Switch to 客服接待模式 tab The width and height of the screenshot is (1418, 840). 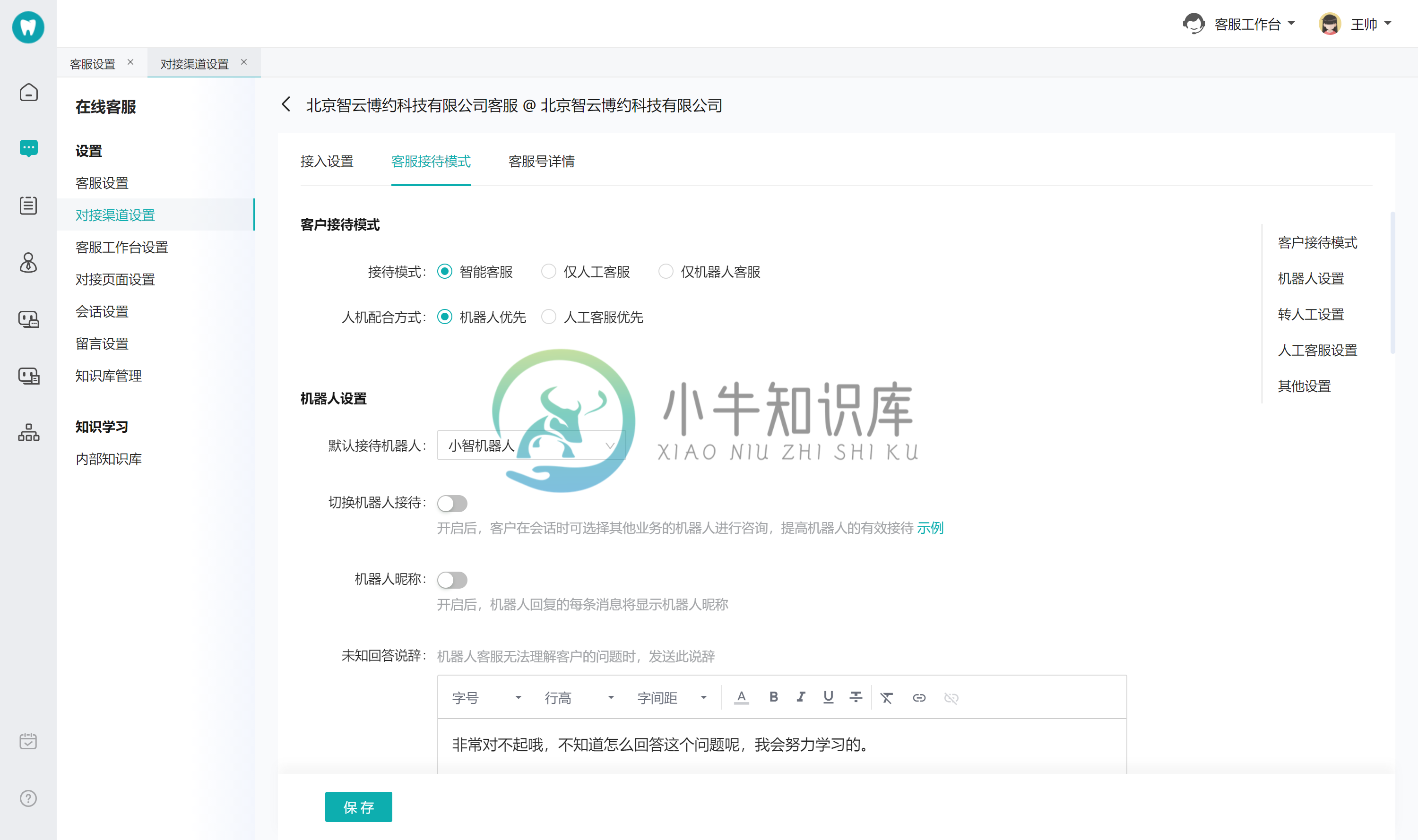click(x=431, y=161)
